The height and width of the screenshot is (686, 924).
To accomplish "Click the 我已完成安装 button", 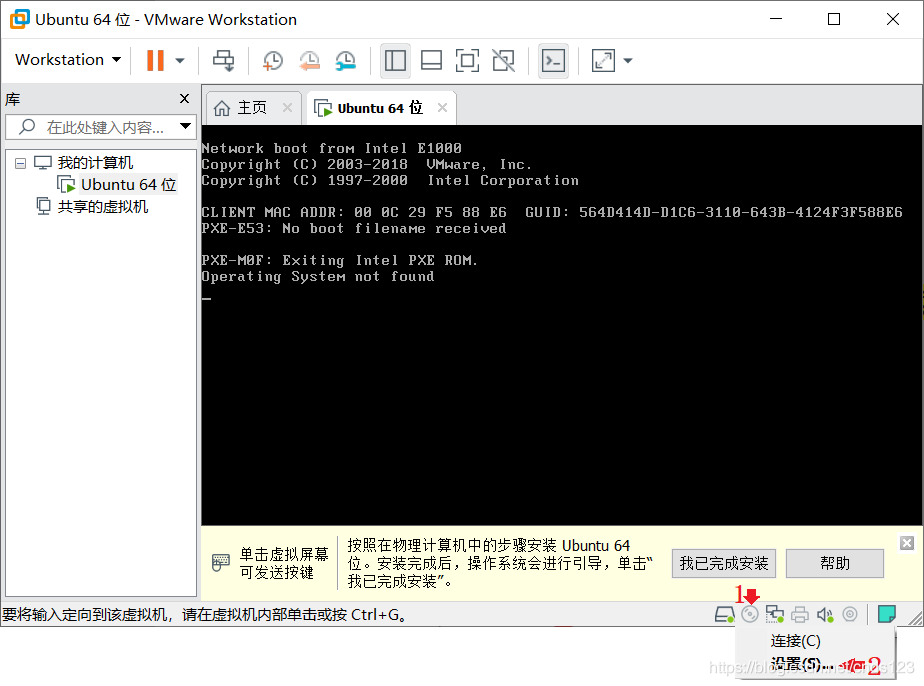I will [724, 563].
